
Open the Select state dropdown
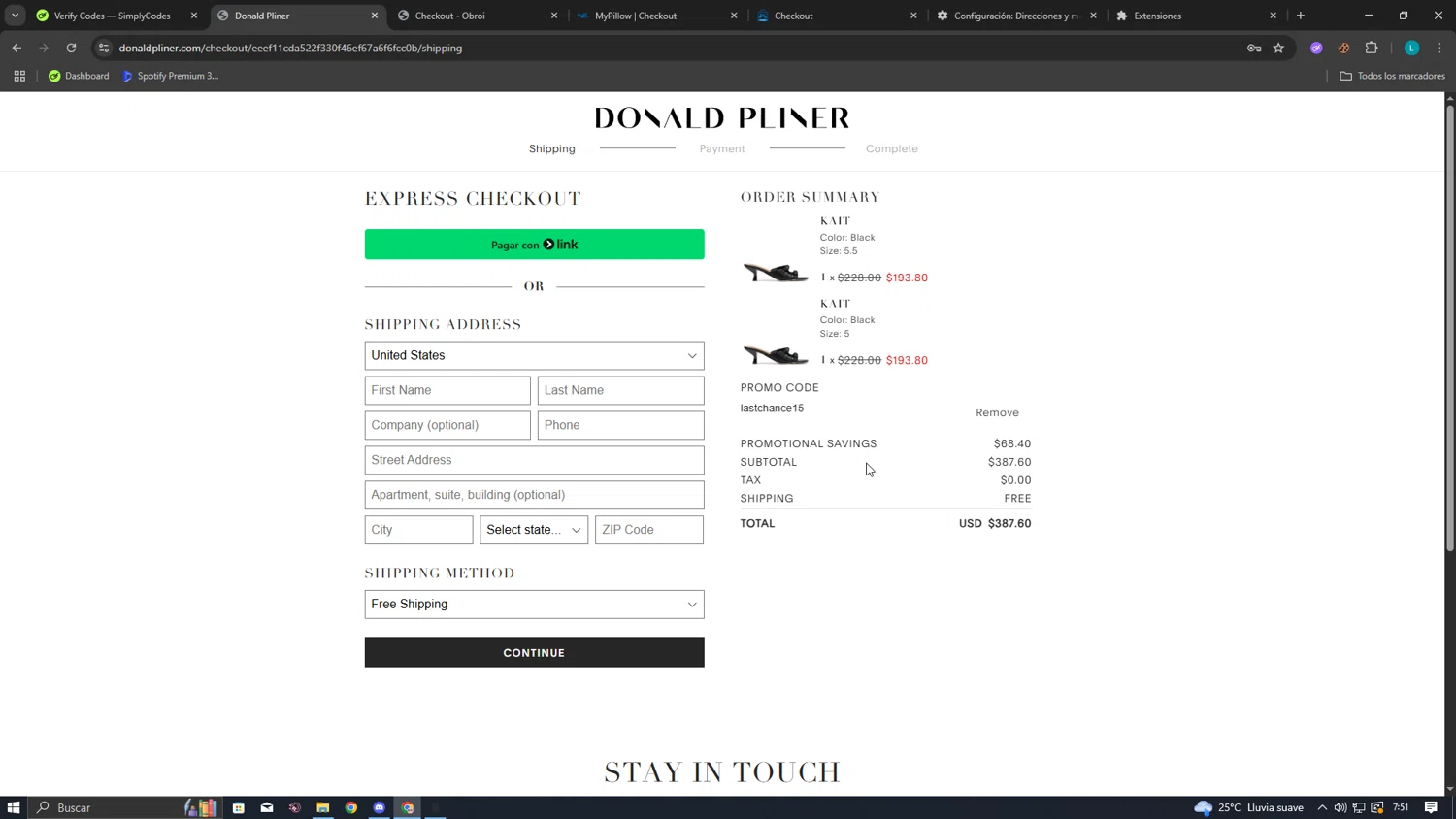(x=534, y=530)
